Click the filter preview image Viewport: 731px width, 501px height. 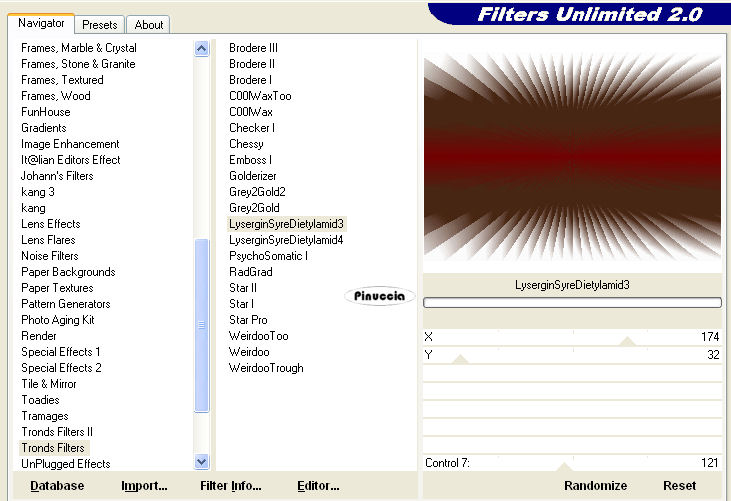point(572,156)
